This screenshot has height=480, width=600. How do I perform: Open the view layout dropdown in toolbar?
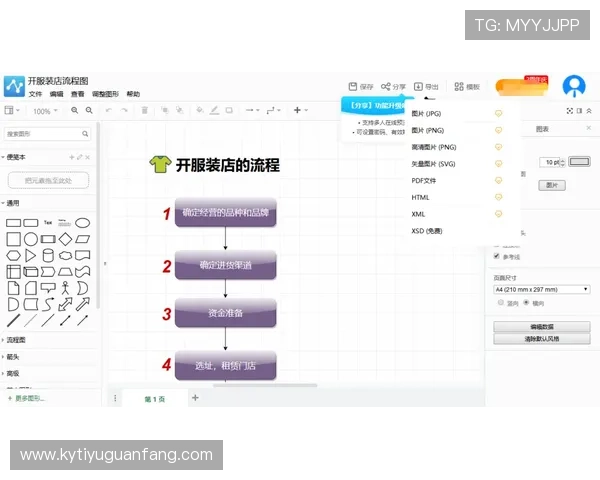pyautogui.click(x=12, y=111)
